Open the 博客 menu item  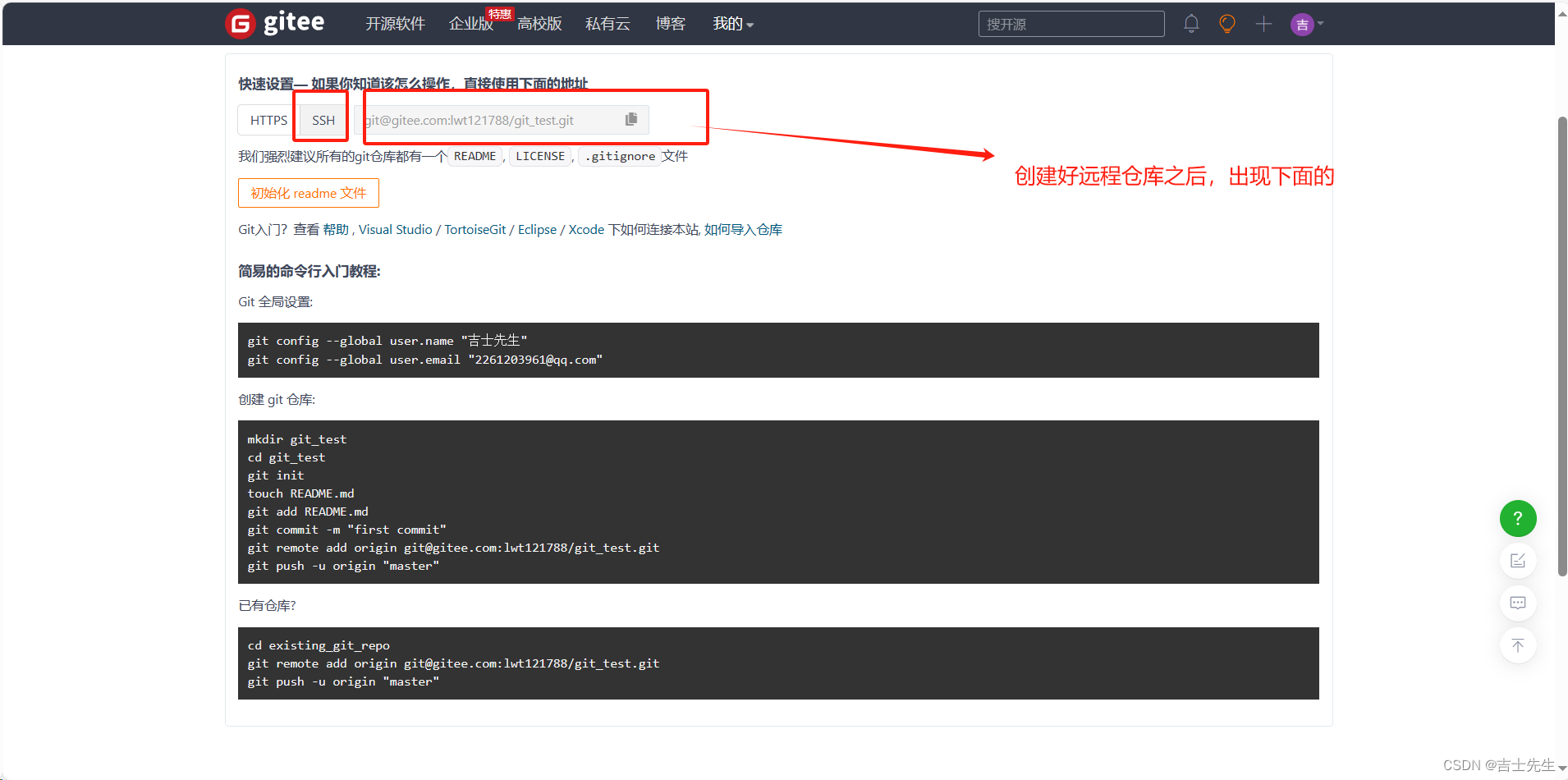[x=670, y=24]
